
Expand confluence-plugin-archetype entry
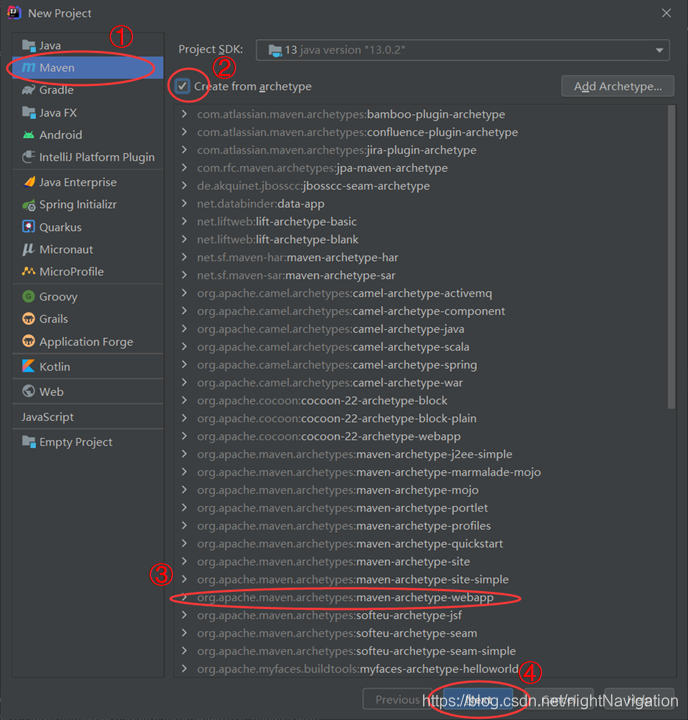click(x=184, y=132)
